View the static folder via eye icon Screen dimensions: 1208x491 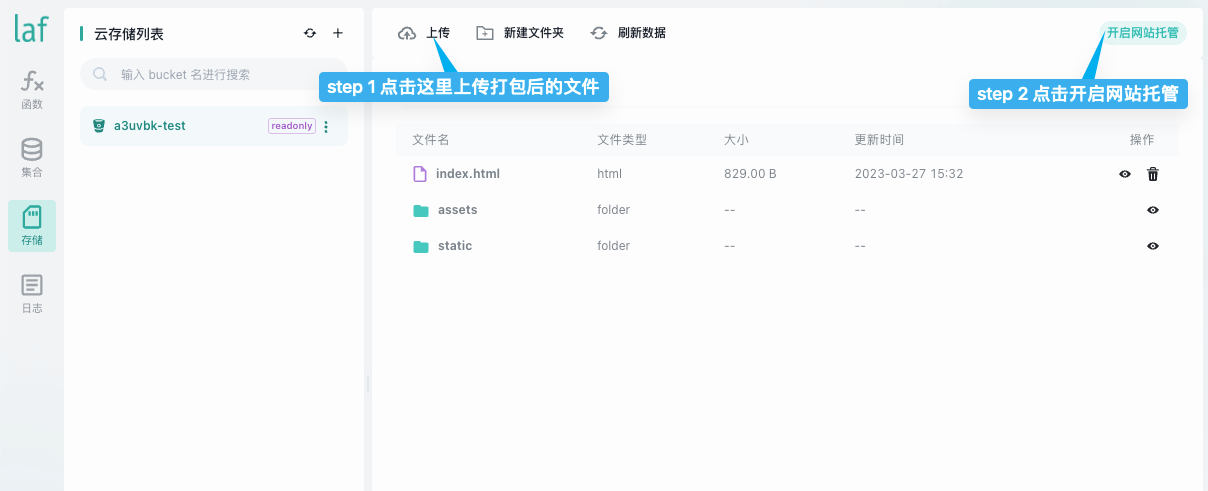click(x=1153, y=246)
